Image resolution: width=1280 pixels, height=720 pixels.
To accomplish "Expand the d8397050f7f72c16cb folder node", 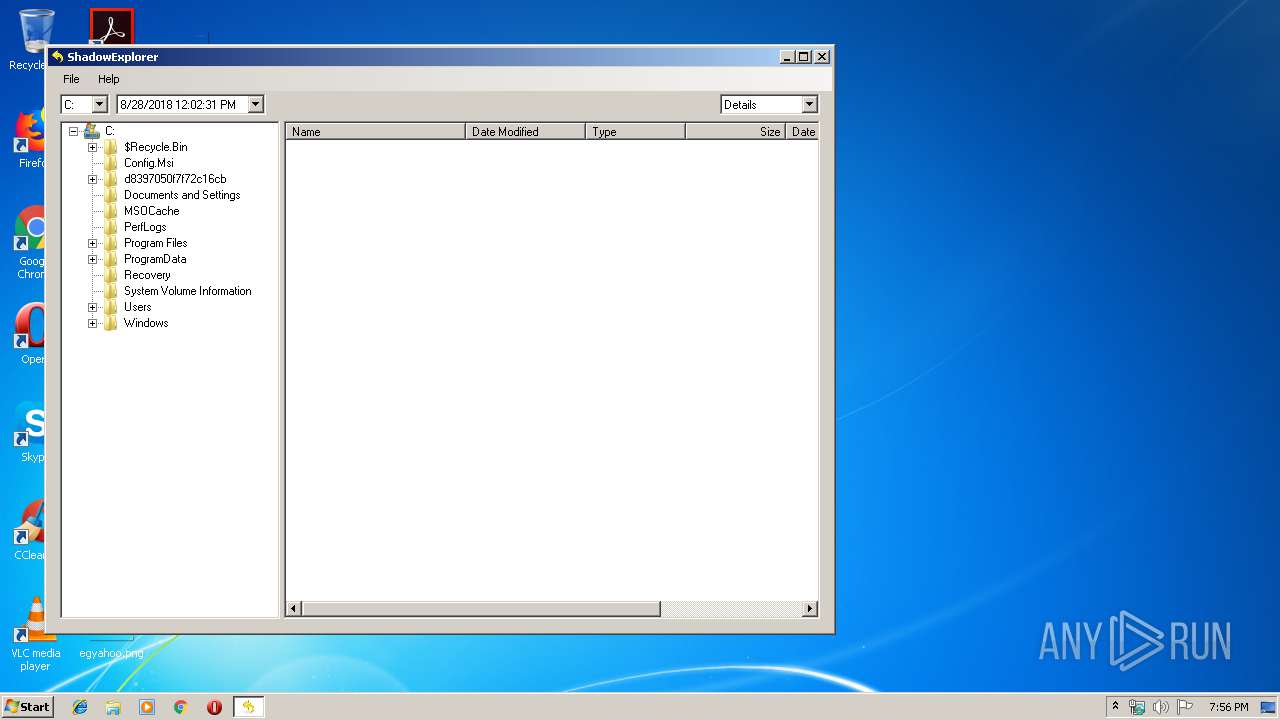I will pyautogui.click(x=92, y=179).
